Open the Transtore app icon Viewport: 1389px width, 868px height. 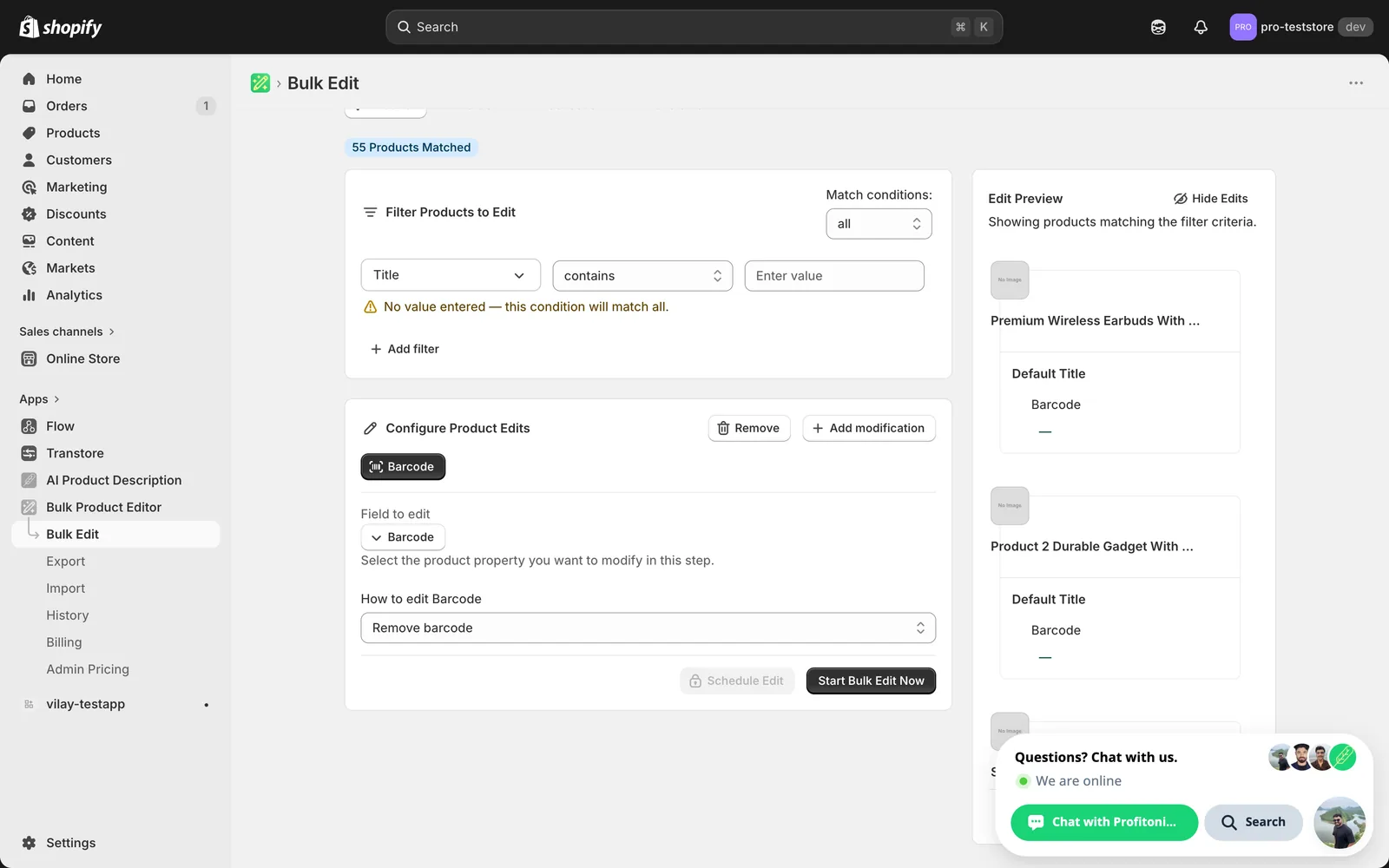29,453
